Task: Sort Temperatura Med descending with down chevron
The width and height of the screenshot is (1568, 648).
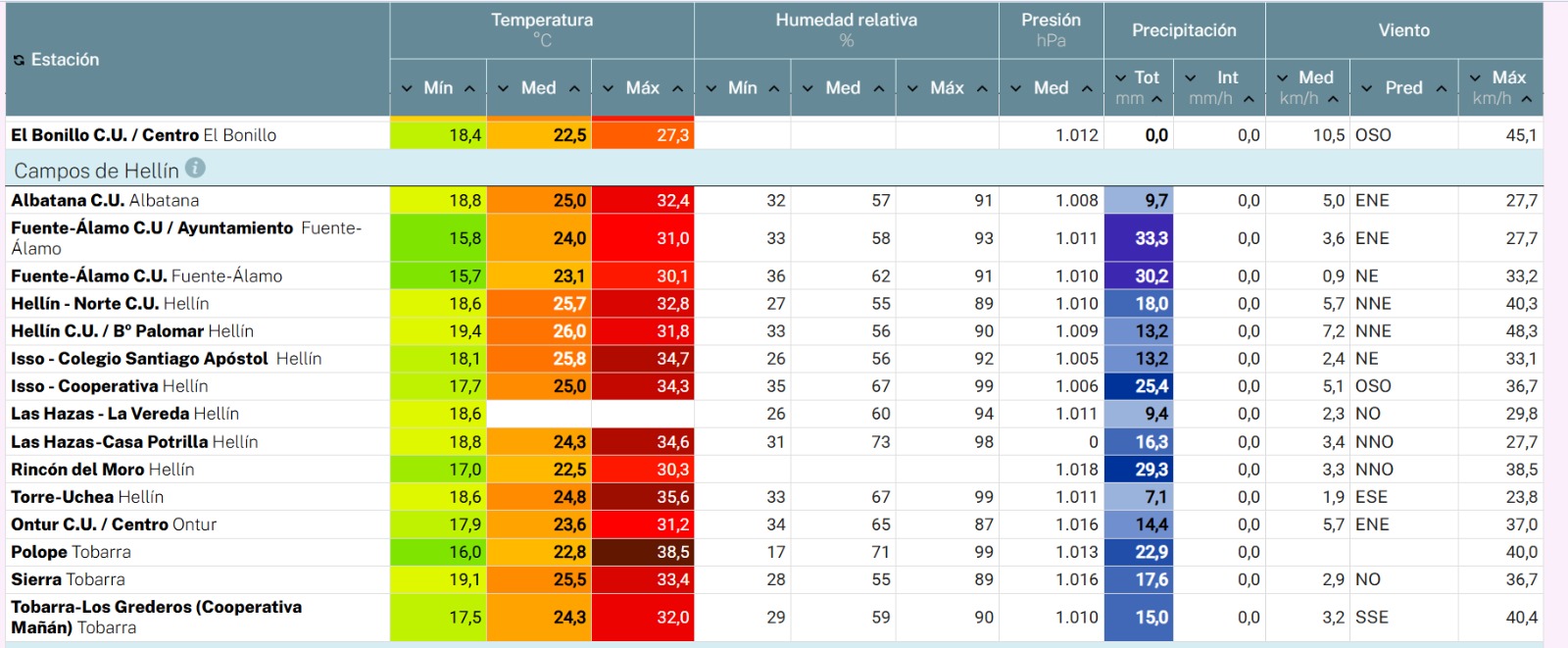Action: coord(503,88)
